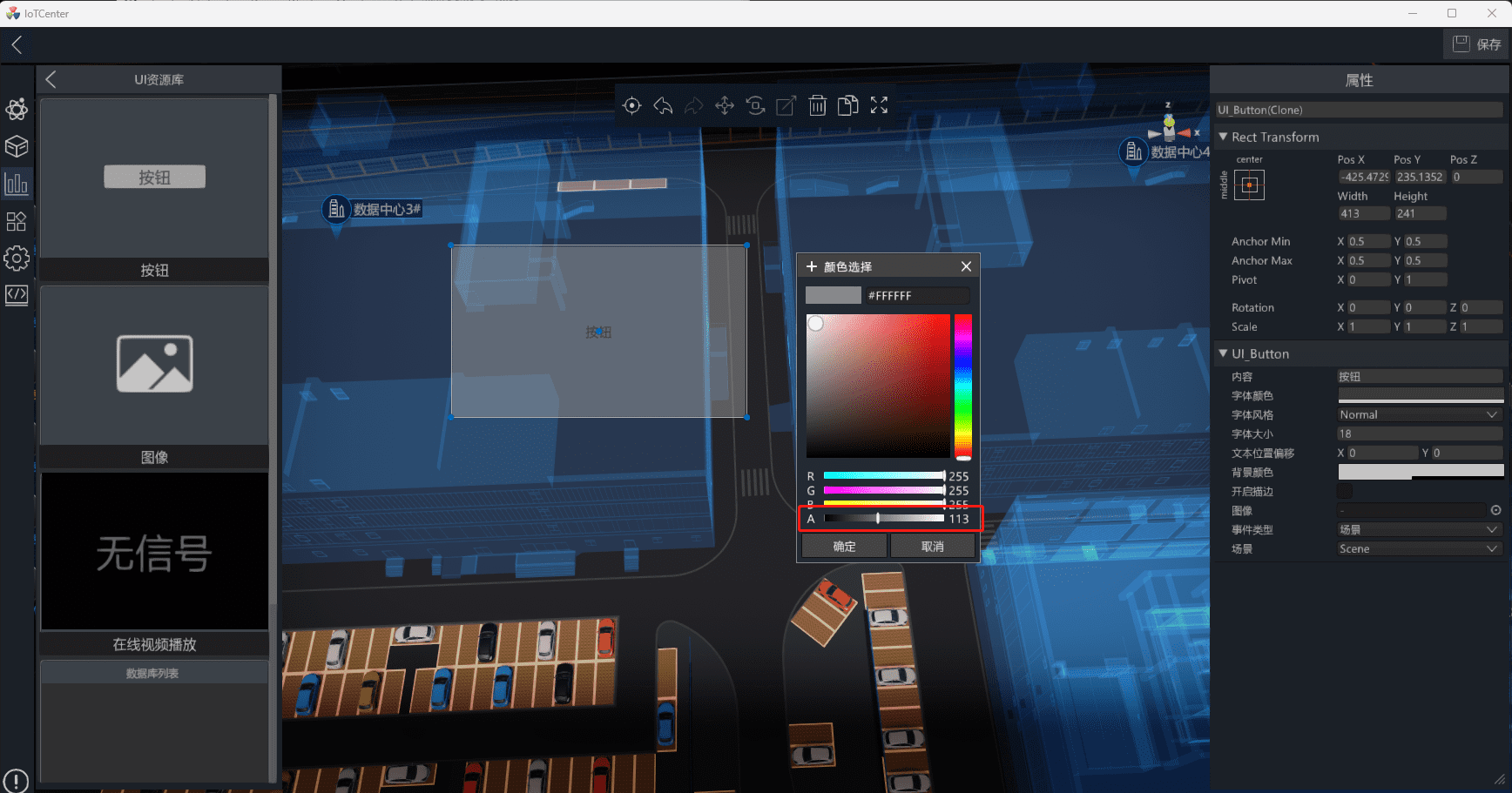Screen dimensions: 1512x793
Task: Select the scale tool icon
Action: pos(786,106)
